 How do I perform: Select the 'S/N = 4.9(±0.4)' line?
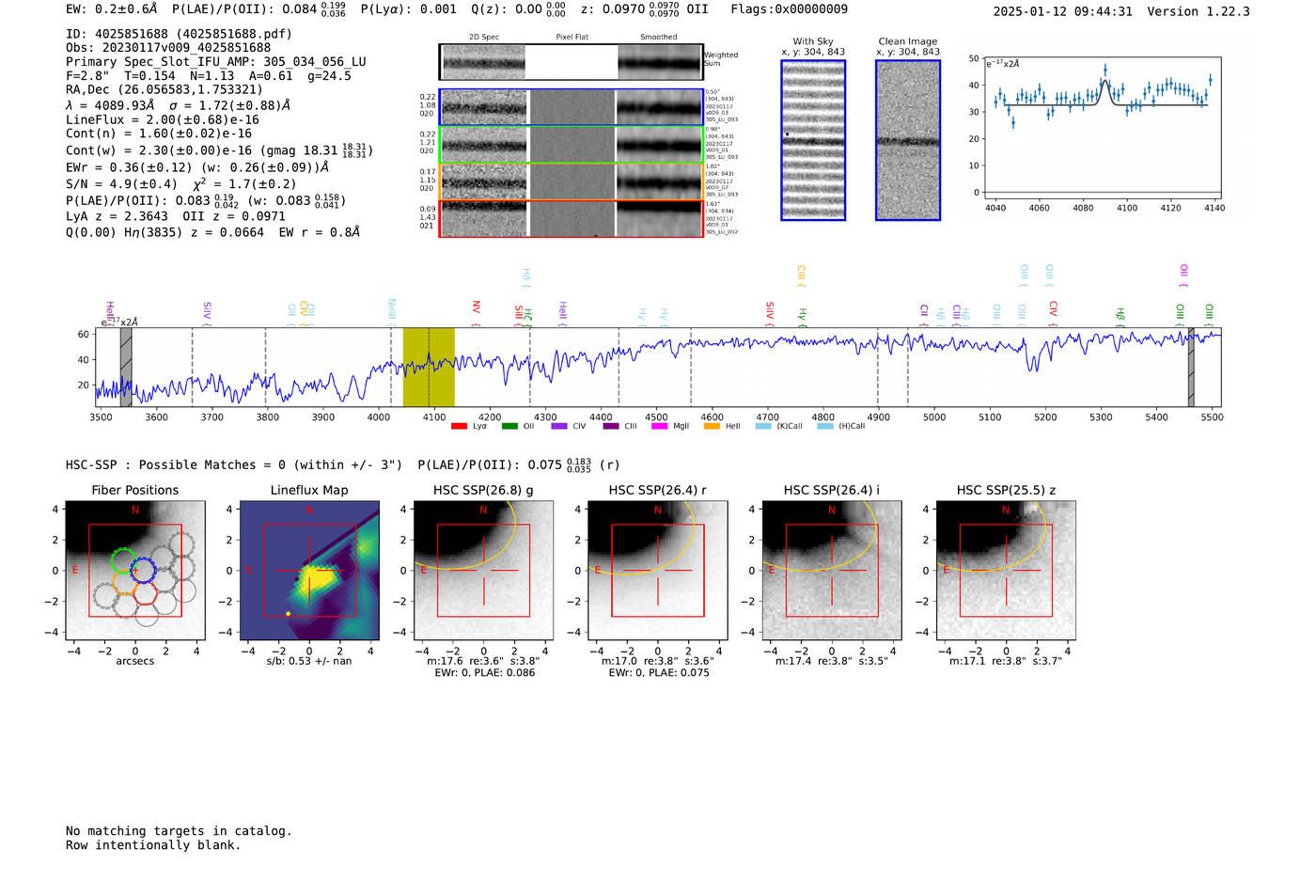click(x=180, y=184)
